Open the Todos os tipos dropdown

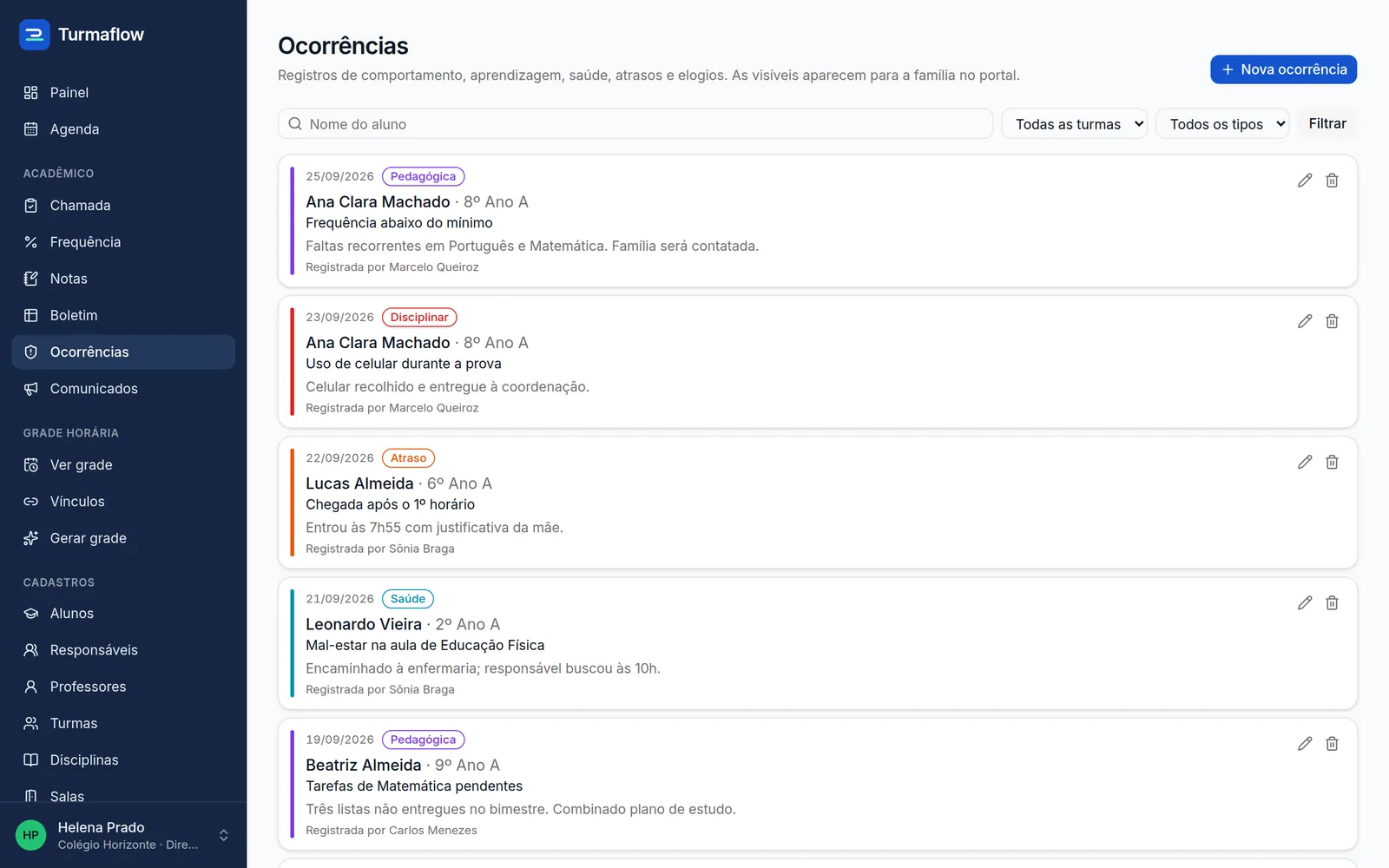(x=1222, y=124)
